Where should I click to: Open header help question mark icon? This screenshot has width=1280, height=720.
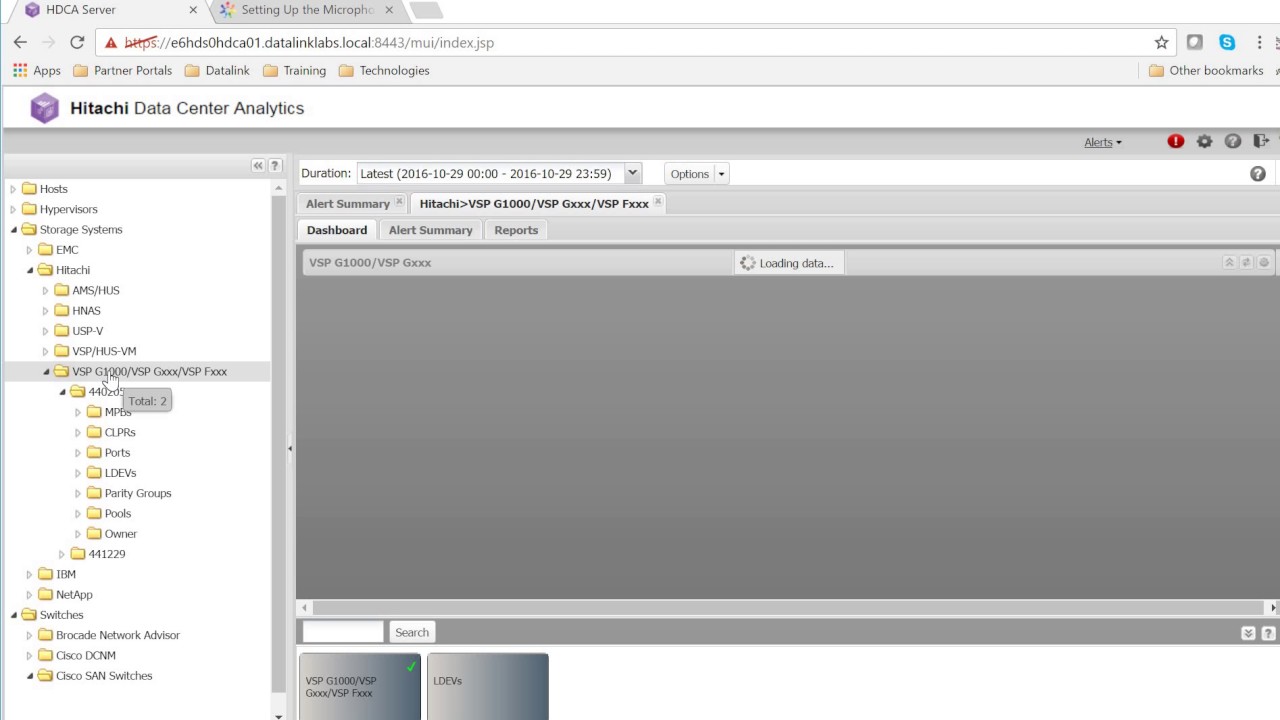[1233, 142]
